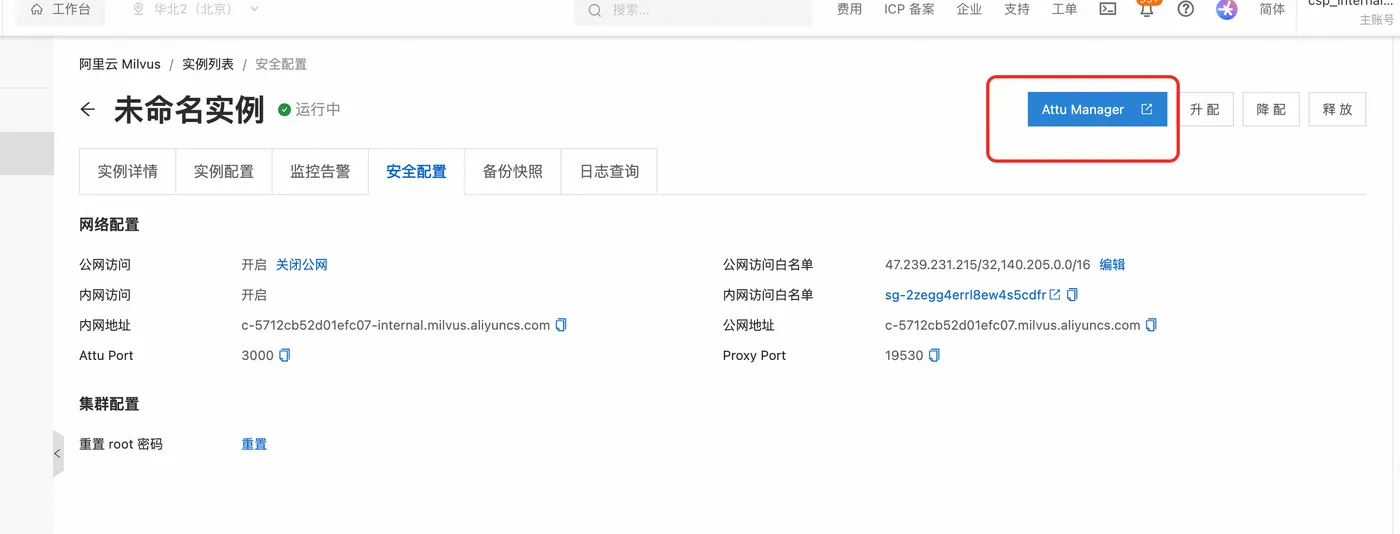Open the 支持 menu
1400x534 pixels.
1017,9
